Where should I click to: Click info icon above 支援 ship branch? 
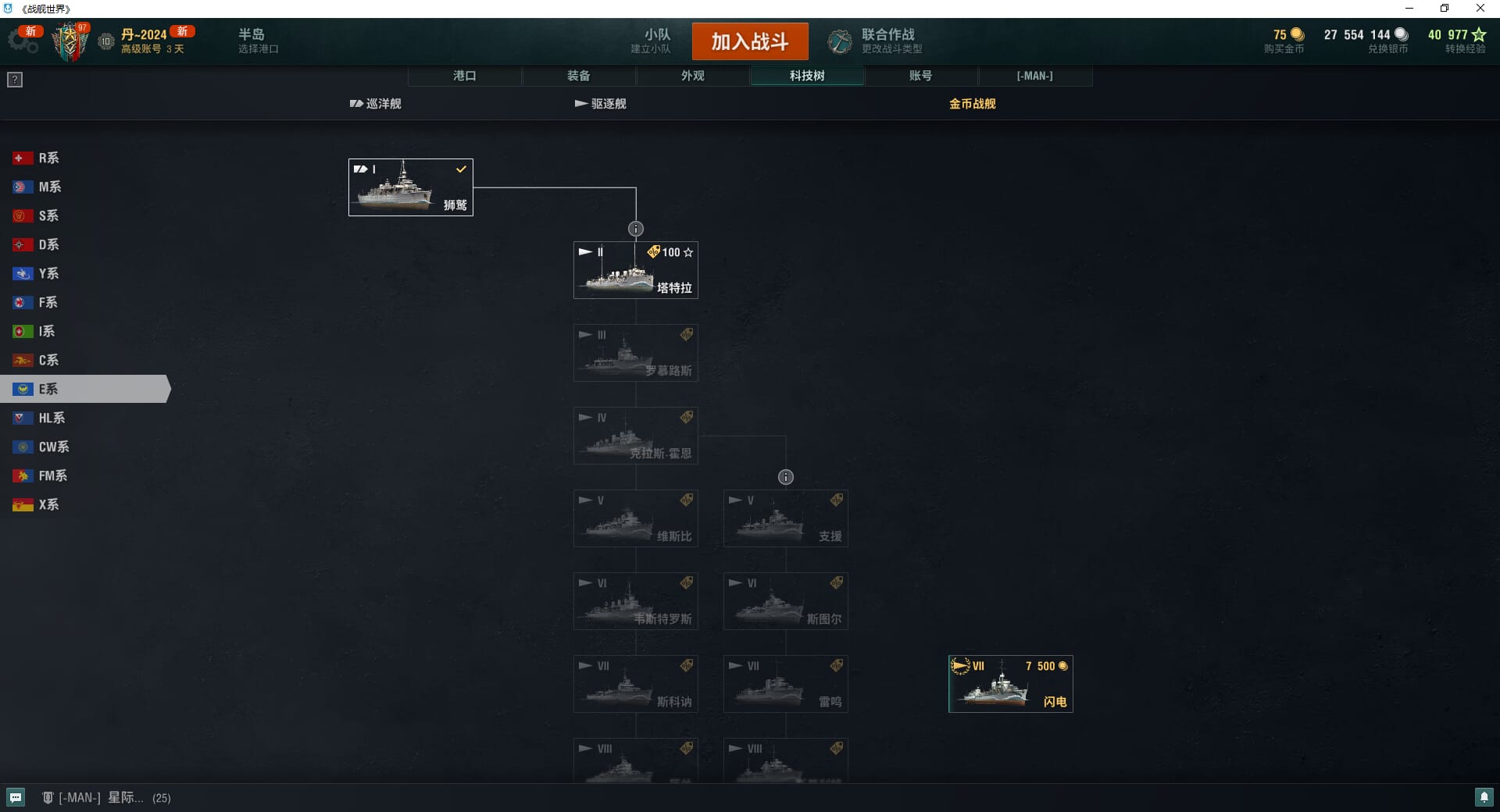[x=786, y=477]
